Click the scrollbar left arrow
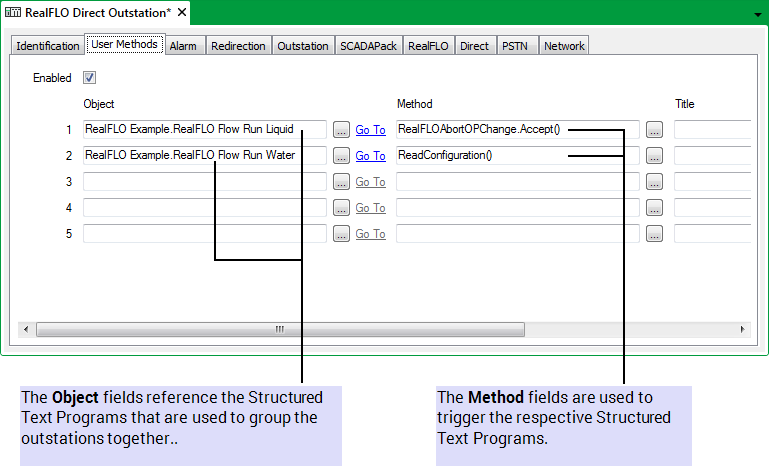The height and width of the screenshot is (476, 769). tap(26, 329)
